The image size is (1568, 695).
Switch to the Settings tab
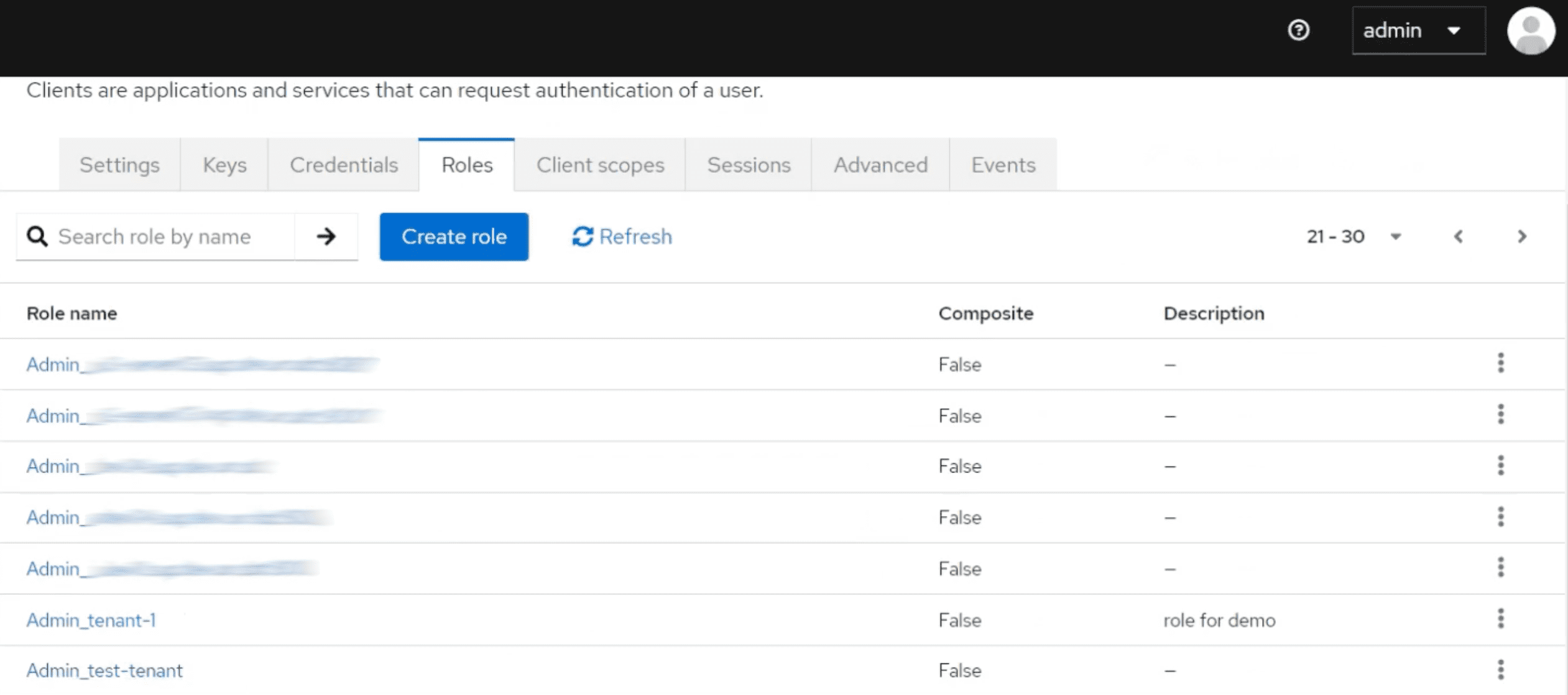[x=119, y=165]
